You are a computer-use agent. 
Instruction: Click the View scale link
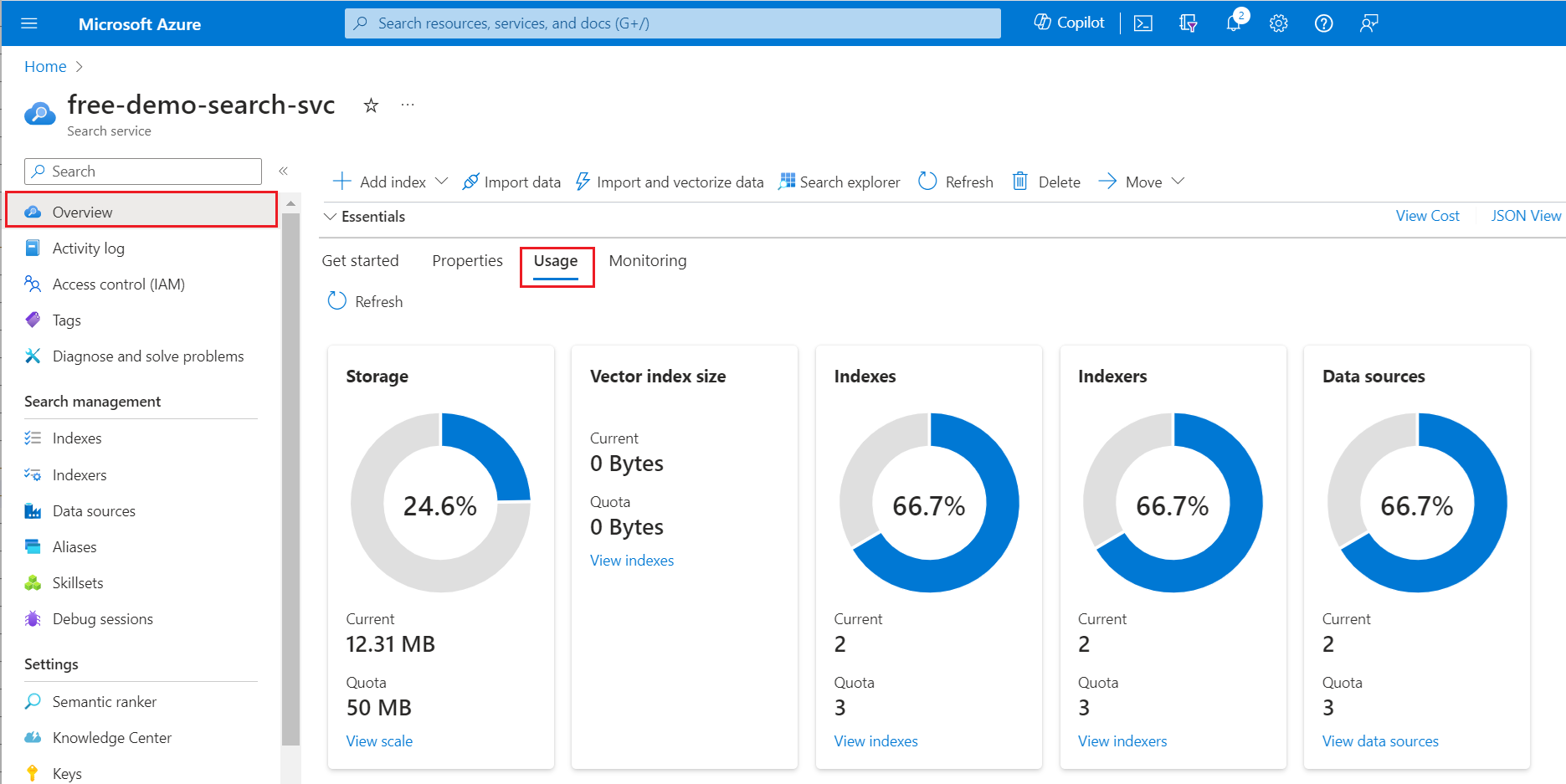pyautogui.click(x=379, y=741)
